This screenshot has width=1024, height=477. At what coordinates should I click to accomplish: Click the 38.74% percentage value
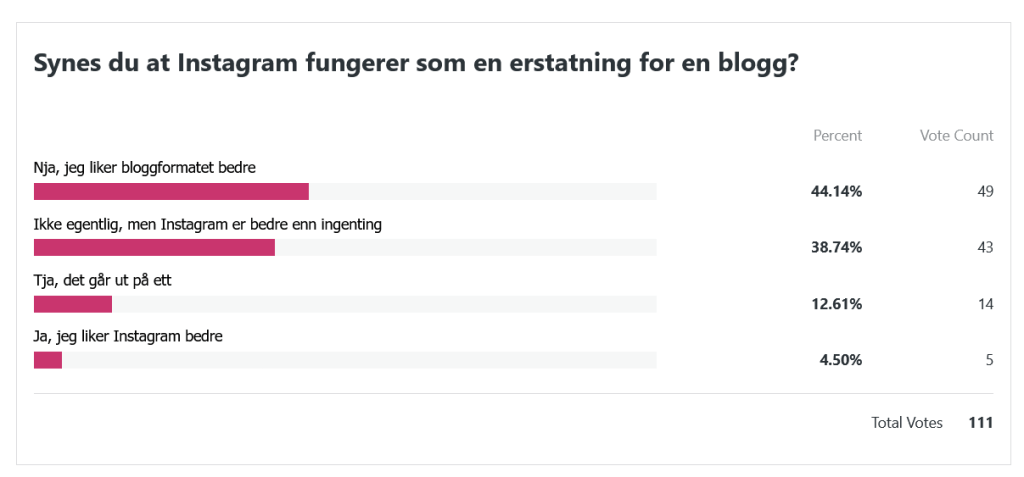click(836, 247)
